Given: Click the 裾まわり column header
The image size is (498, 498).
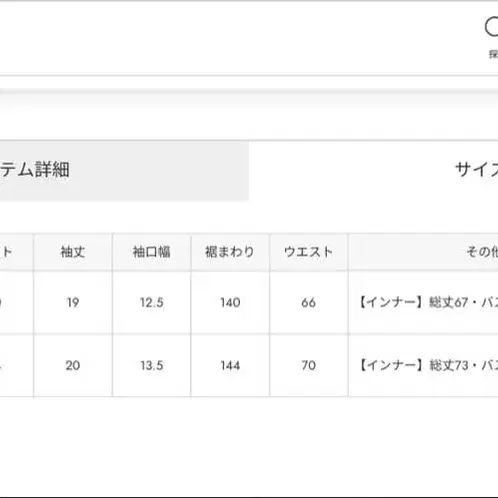Looking at the screenshot, I should point(230,252).
